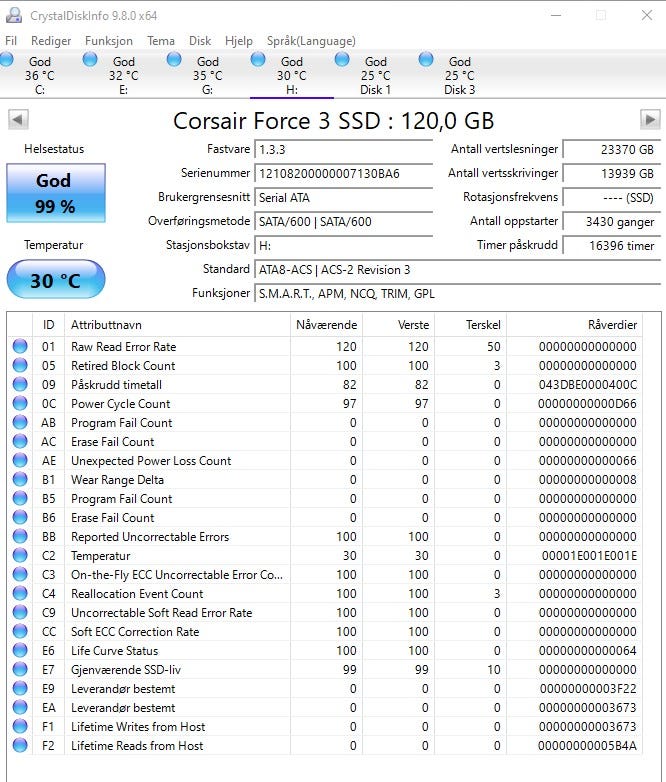Click status icon for Uncorrectable Soft Read Error Rate

(x=20, y=612)
